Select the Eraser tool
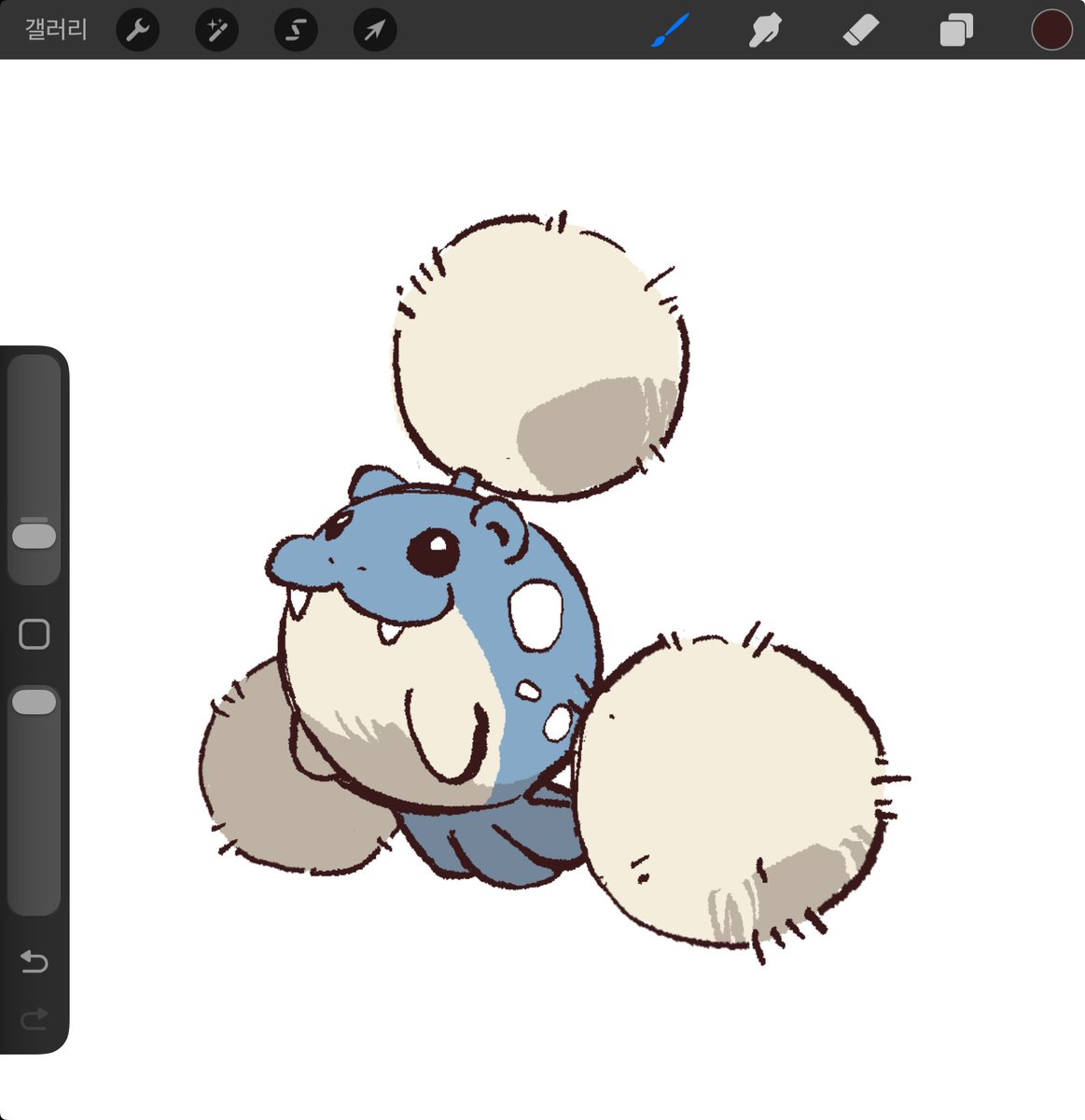 click(x=860, y=31)
